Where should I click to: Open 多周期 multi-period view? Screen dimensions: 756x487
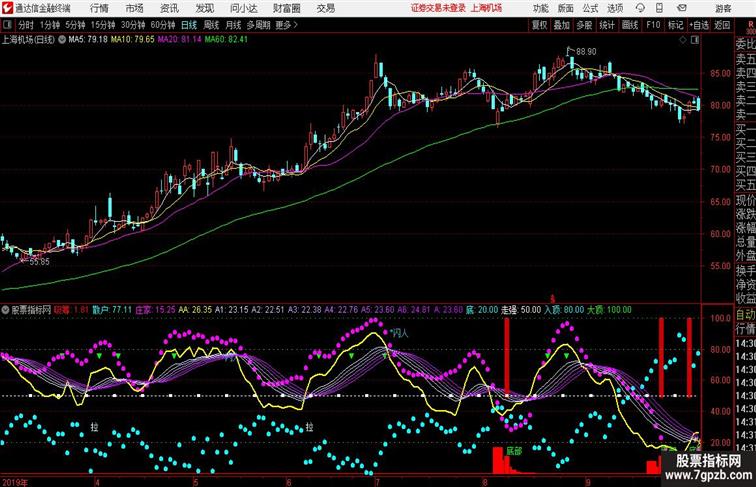pyautogui.click(x=258, y=25)
